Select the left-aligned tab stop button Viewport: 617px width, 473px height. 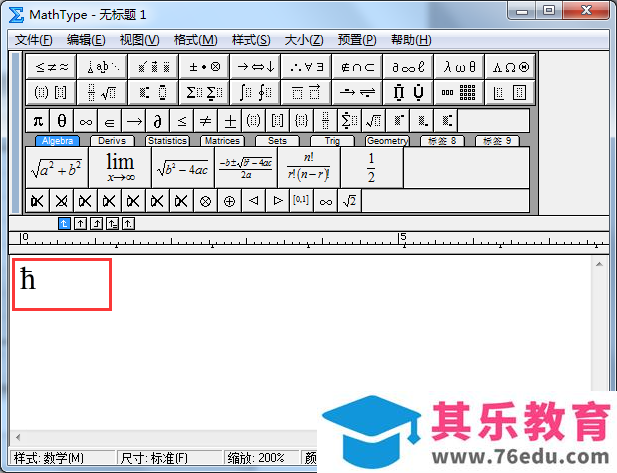64,224
